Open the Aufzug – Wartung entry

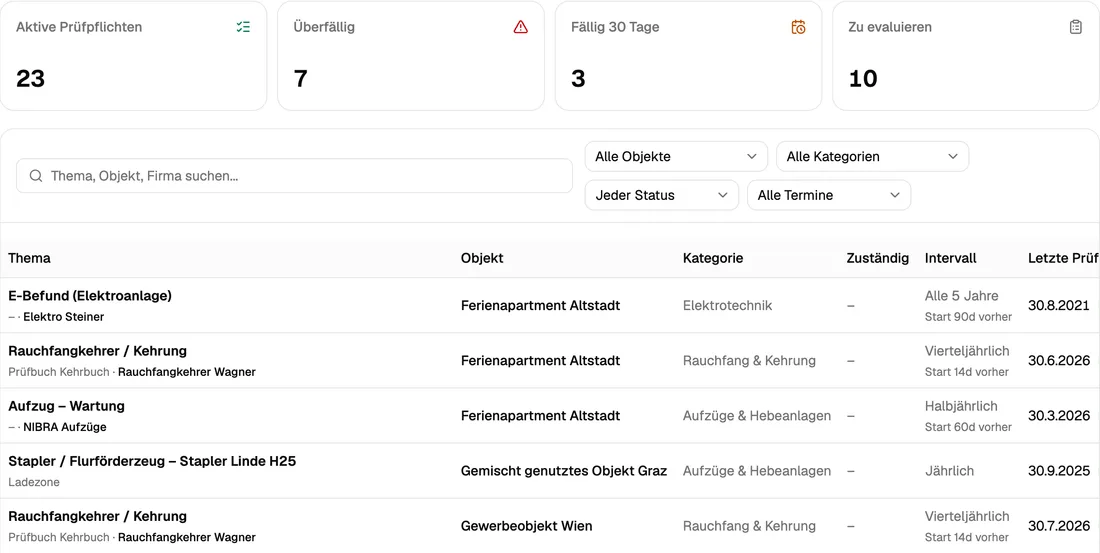pos(550,415)
